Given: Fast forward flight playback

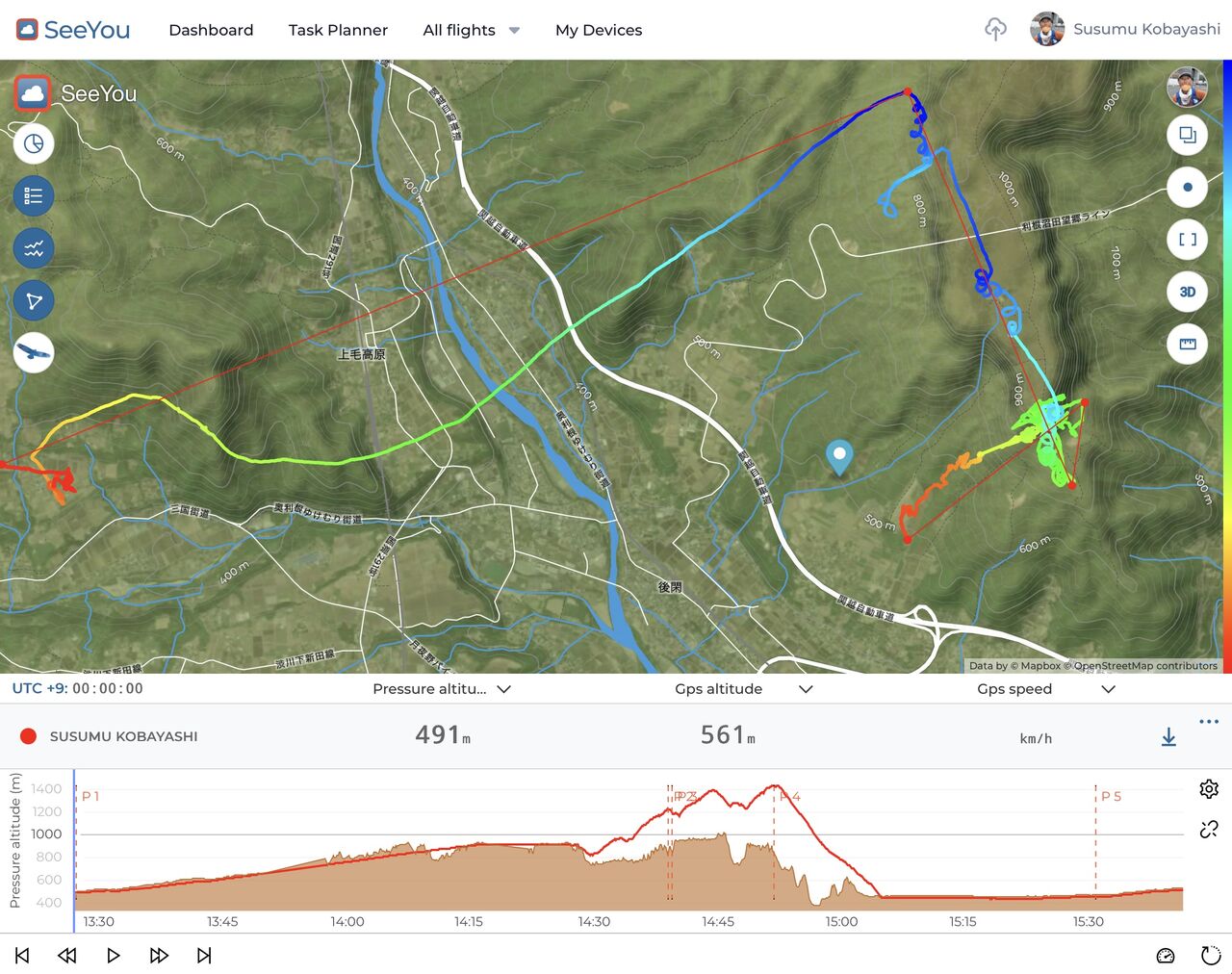Looking at the screenshot, I should (159, 955).
